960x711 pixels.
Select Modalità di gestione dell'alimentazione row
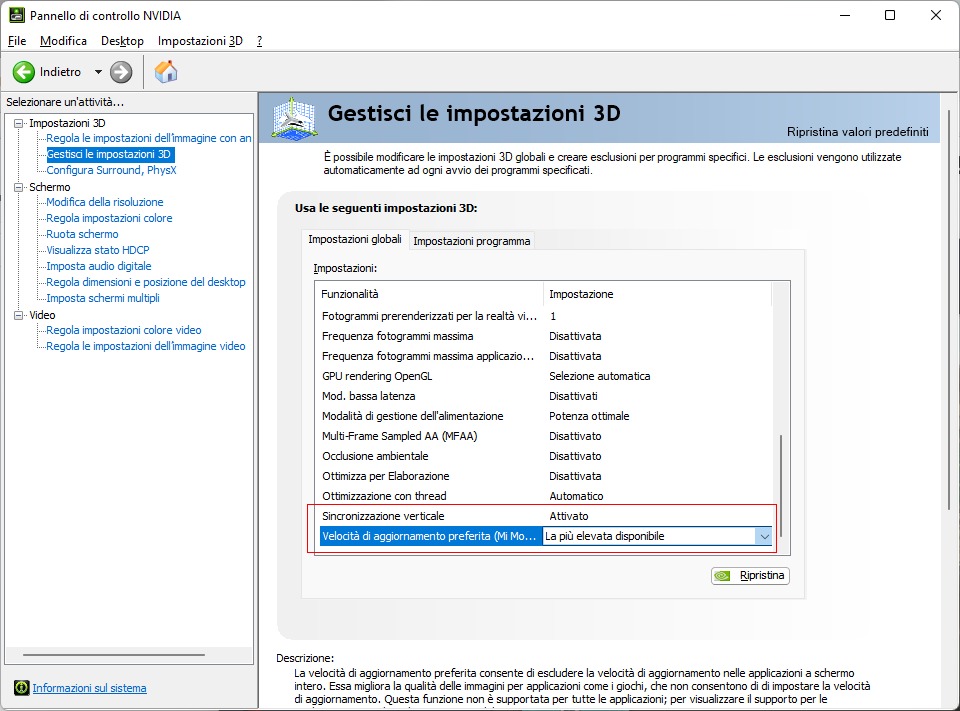546,416
